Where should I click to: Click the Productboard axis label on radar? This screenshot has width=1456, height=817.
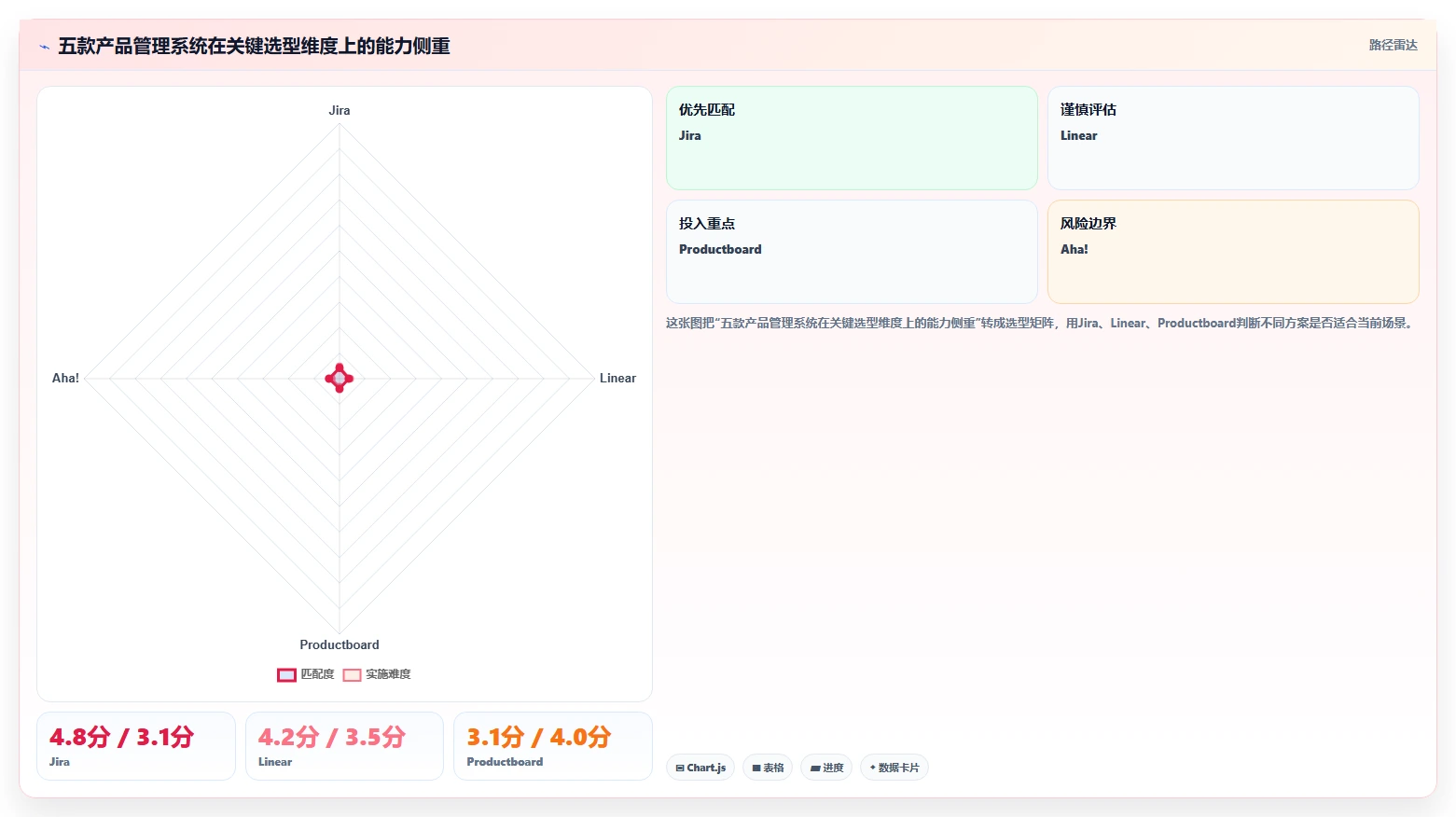point(340,644)
